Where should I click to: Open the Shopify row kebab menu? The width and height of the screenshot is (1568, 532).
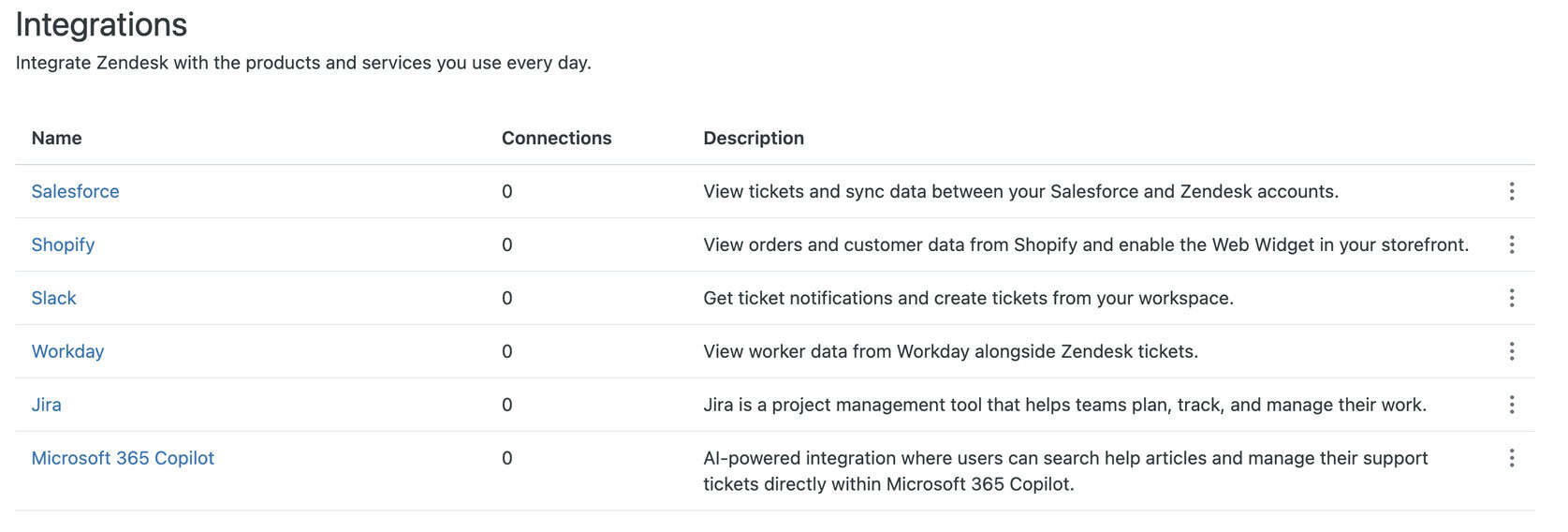[1511, 244]
